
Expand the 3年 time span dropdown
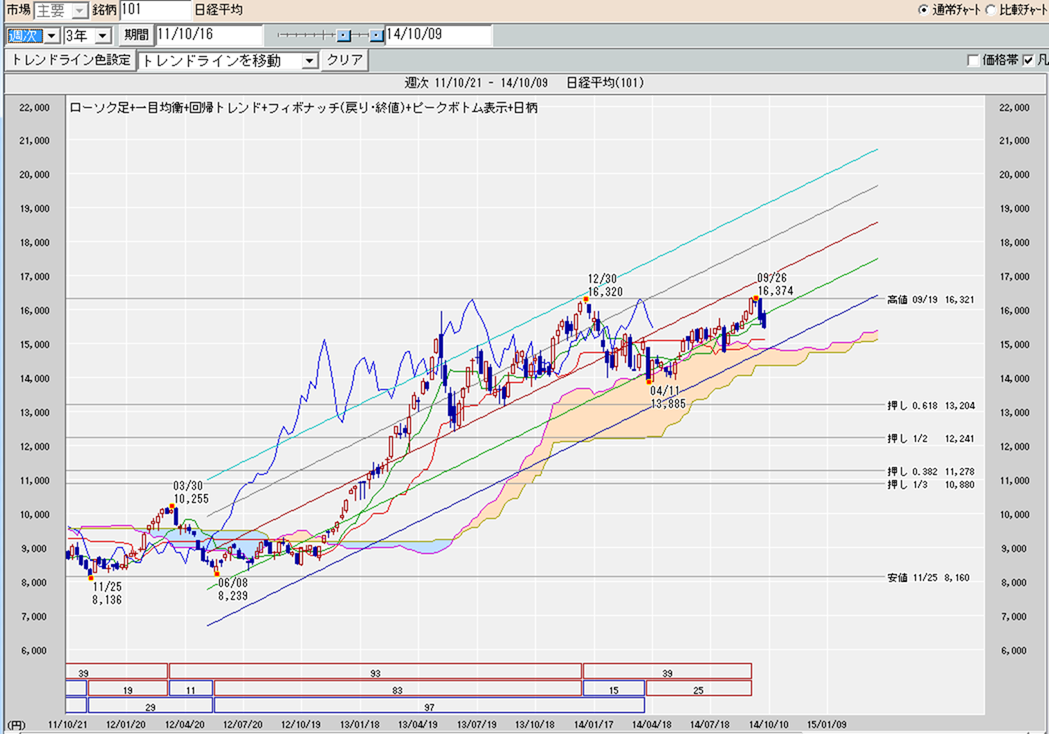click(x=87, y=35)
